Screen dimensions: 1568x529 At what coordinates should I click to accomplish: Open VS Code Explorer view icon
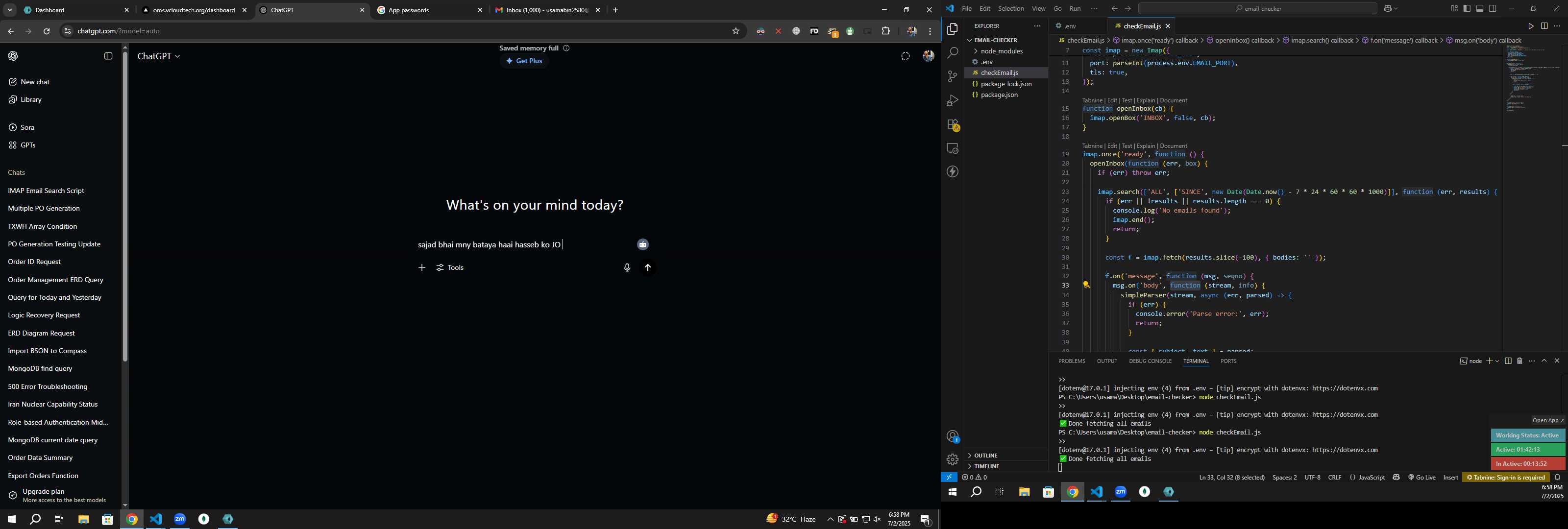click(952, 29)
